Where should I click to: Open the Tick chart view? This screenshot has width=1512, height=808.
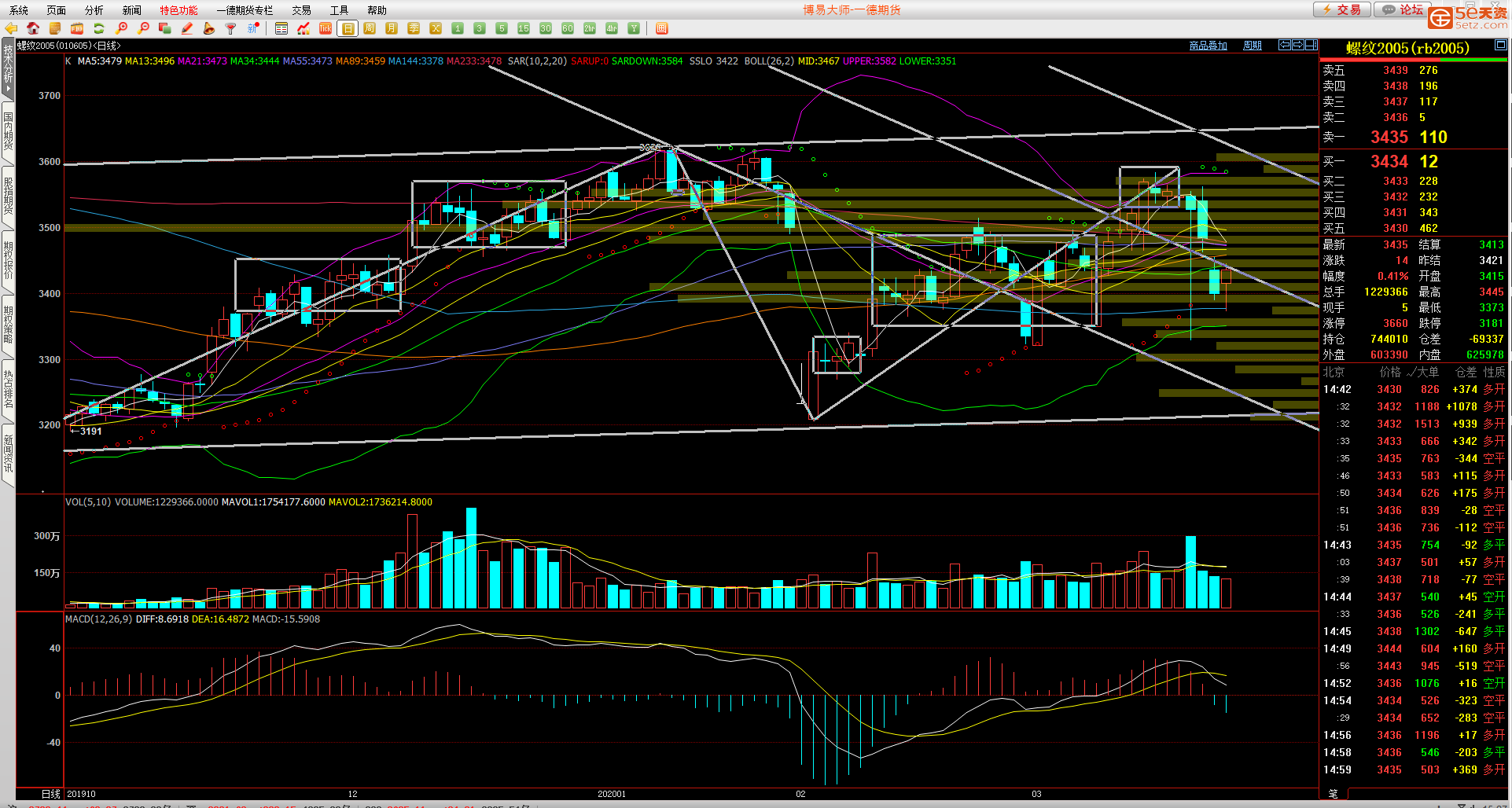coord(326,28)
